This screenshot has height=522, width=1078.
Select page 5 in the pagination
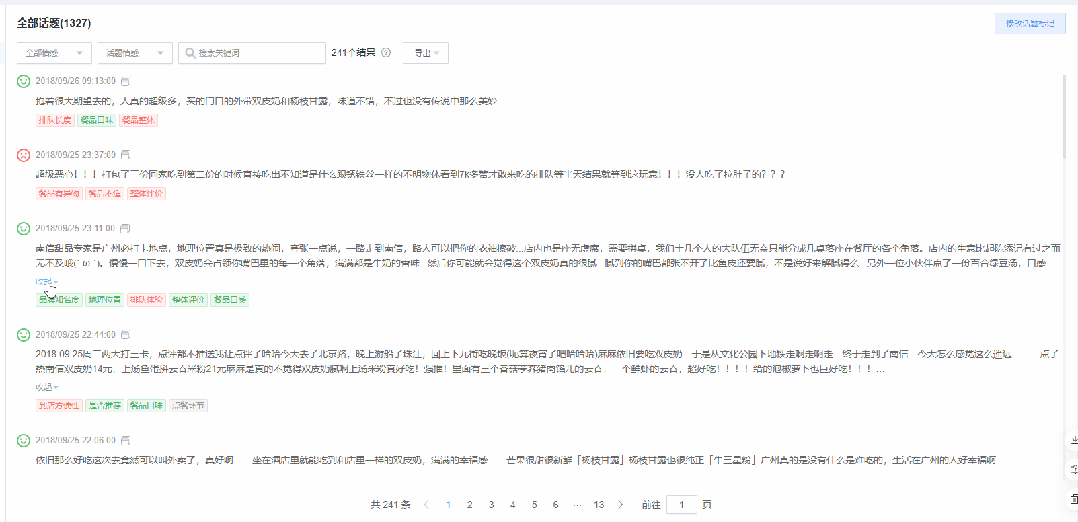pos(534,505)
